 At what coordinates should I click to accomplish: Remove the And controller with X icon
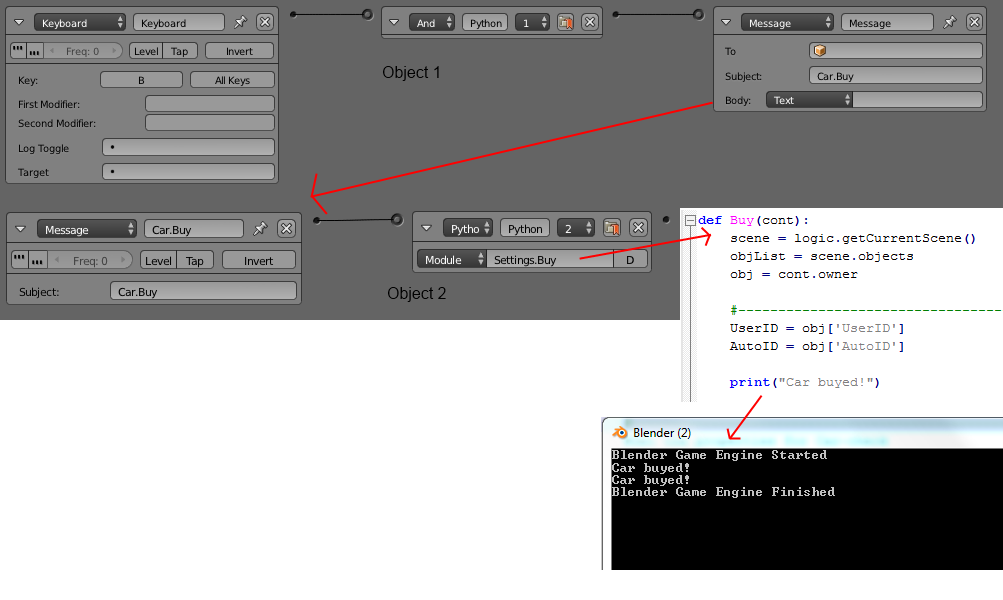tap(590, 22)
